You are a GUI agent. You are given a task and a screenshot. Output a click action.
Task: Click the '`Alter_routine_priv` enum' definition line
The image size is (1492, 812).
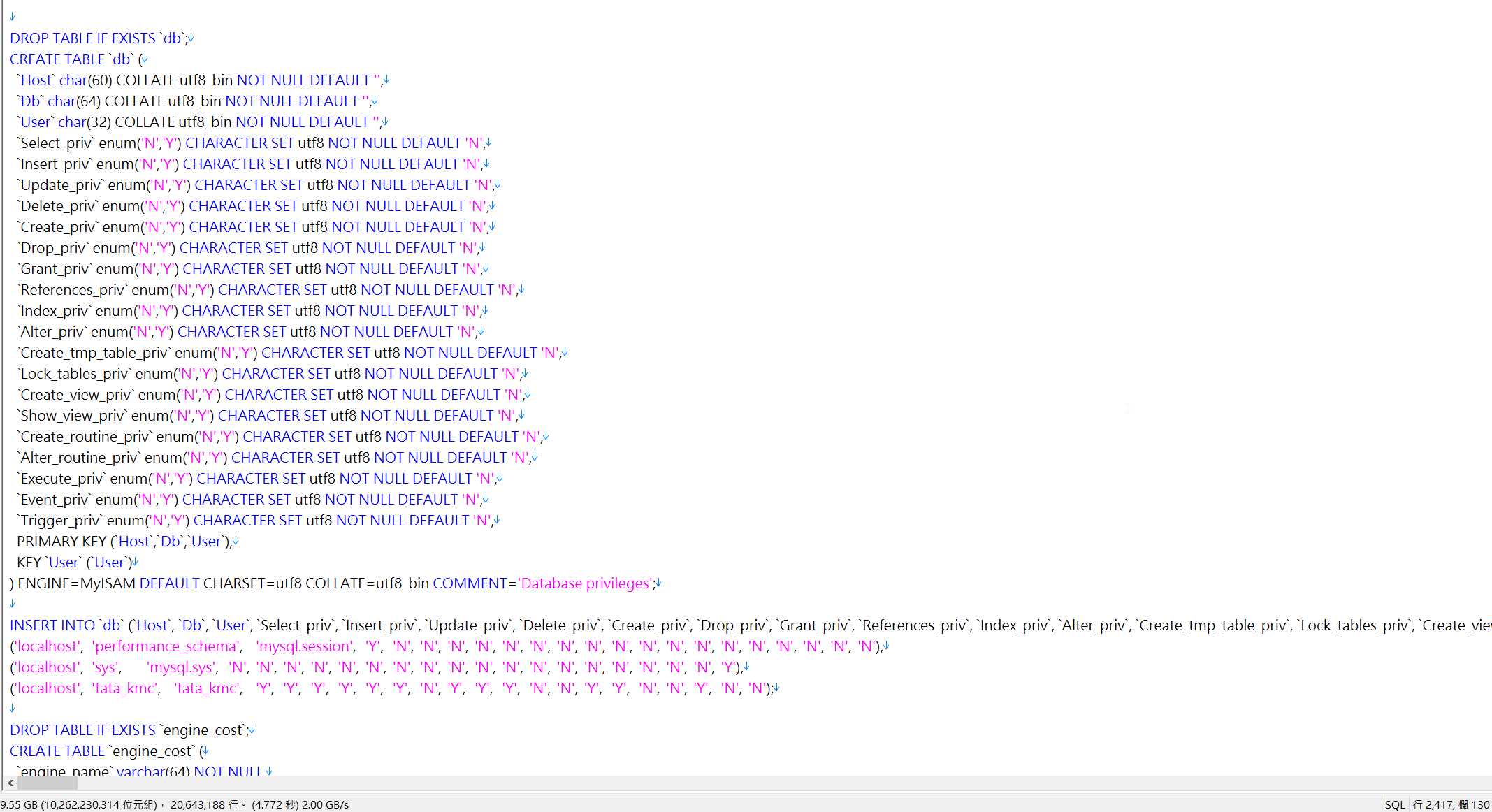tap(274, 458)
